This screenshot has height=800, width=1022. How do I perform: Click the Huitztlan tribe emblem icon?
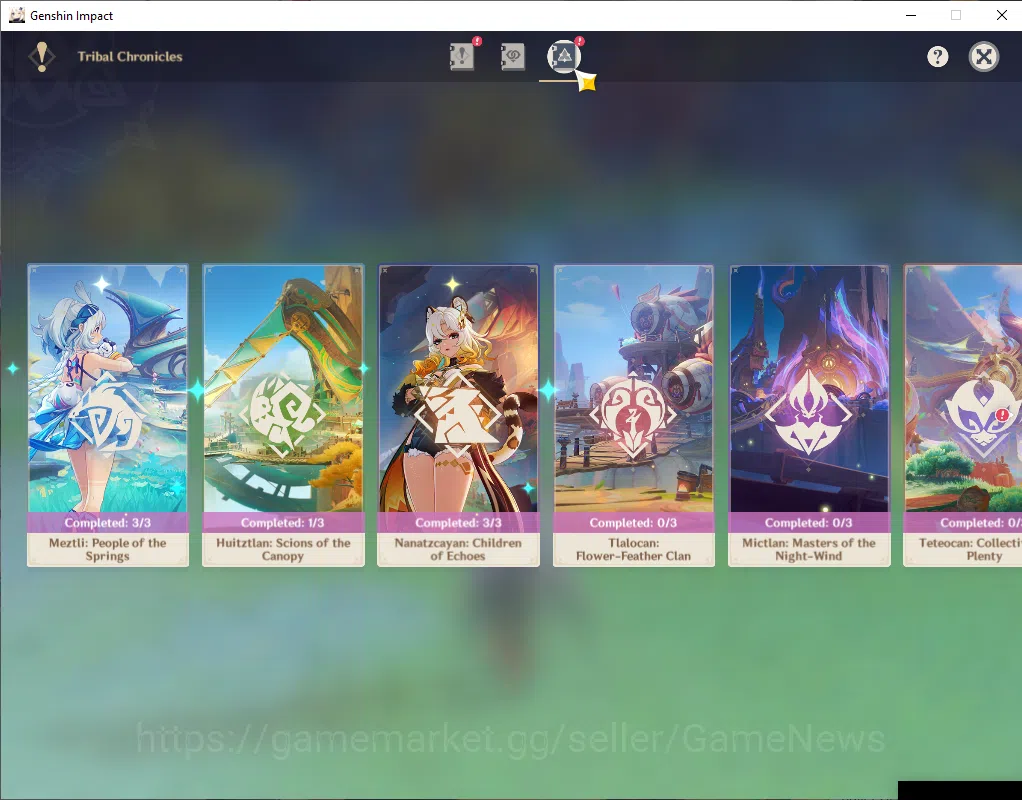coord(282,415)
